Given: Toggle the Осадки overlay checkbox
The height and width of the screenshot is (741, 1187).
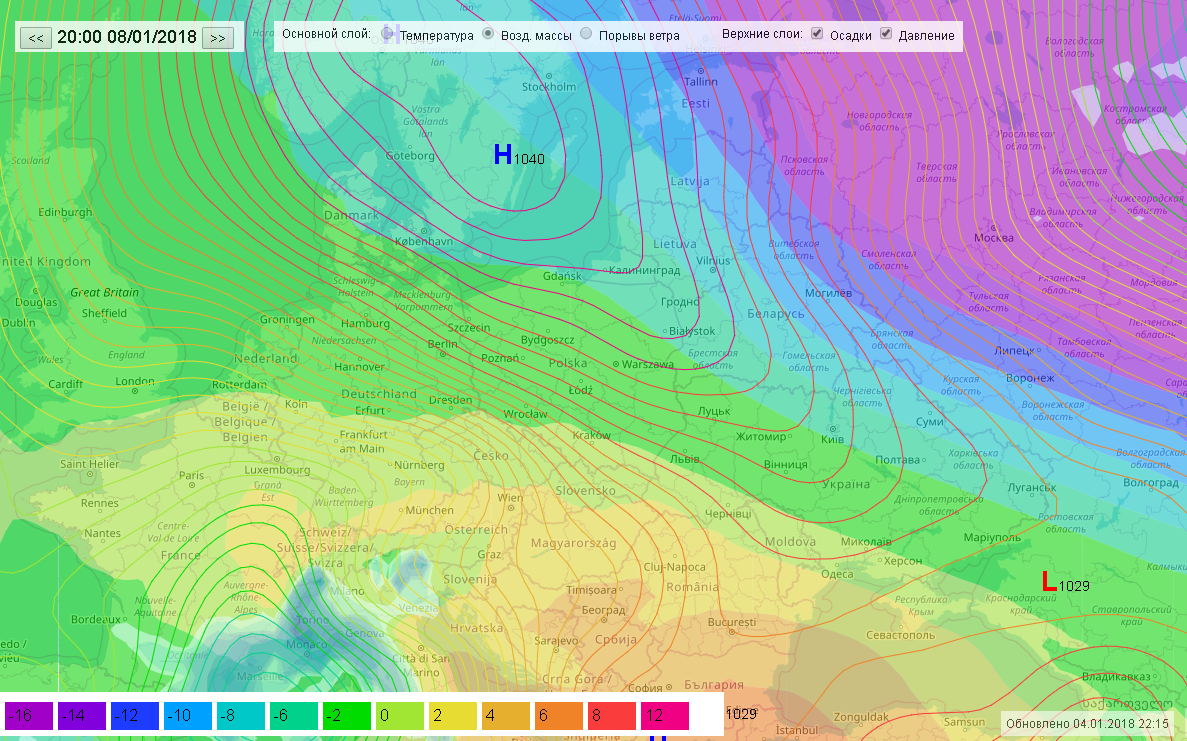Looking at the screenshot, I should click(x=817, y=34).
